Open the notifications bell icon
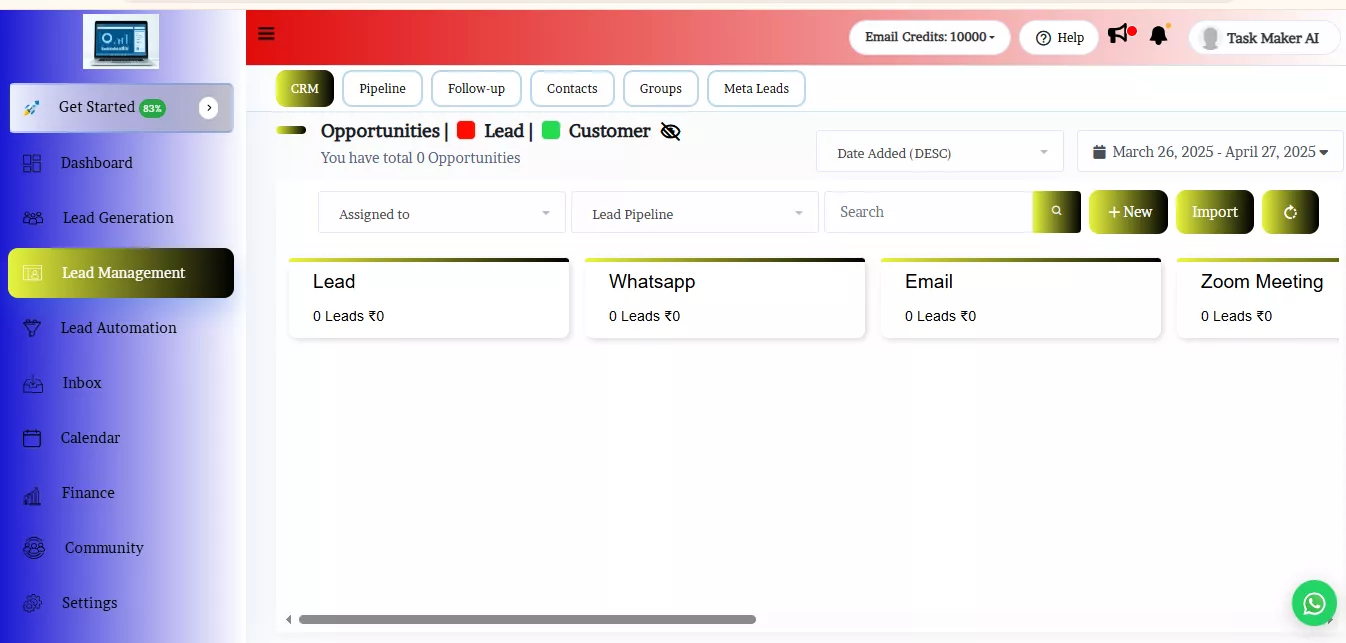1346x643 pixels. pos(1158,35)
